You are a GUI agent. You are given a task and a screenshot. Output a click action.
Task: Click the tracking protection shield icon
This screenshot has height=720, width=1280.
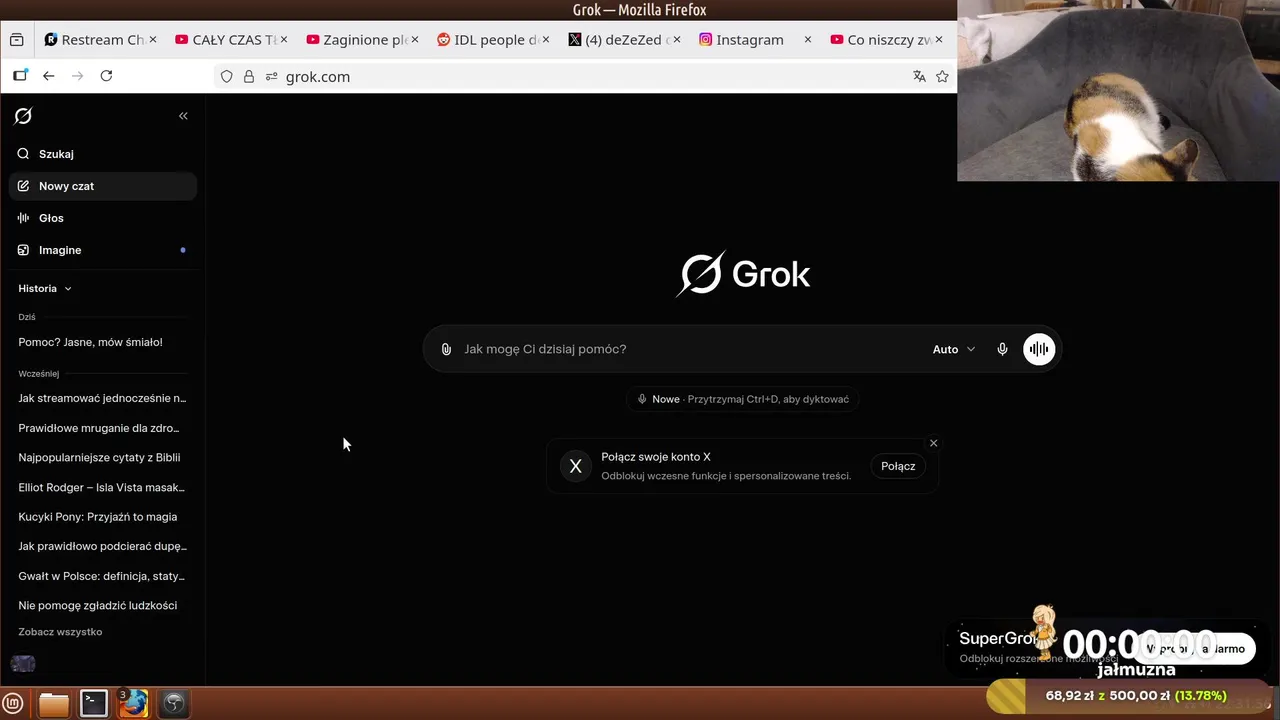click(226, 77)
